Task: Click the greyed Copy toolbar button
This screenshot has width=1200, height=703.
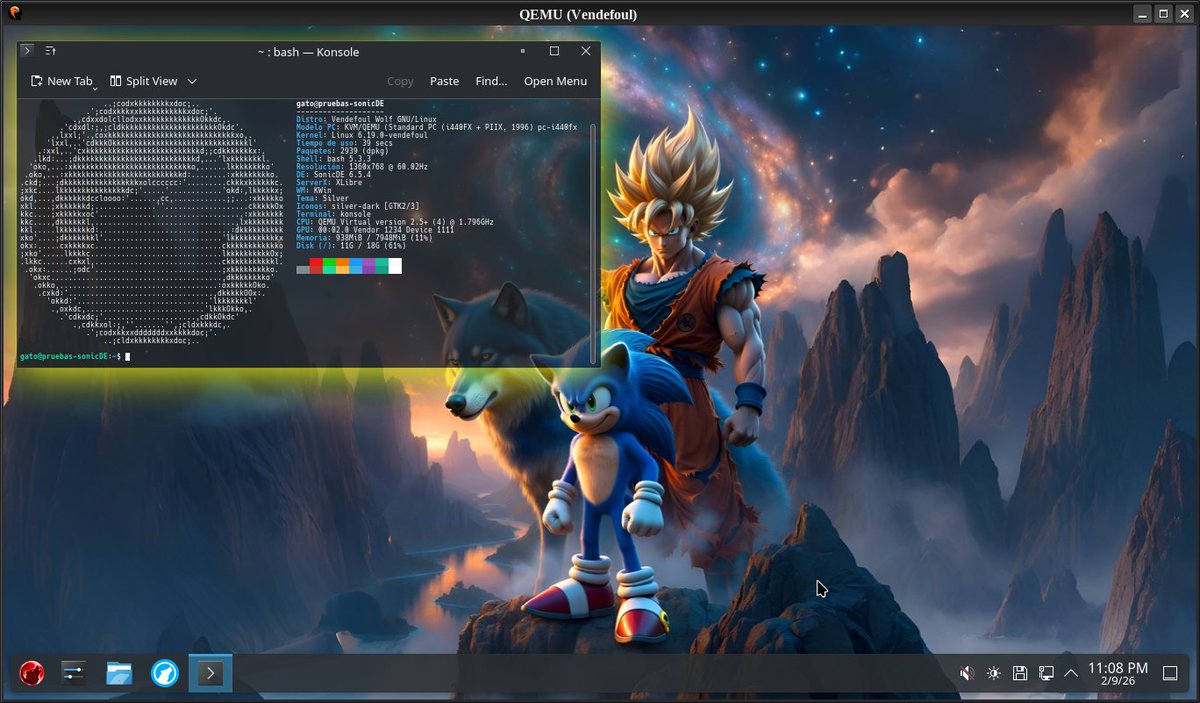Action: [x=400, y=81]
